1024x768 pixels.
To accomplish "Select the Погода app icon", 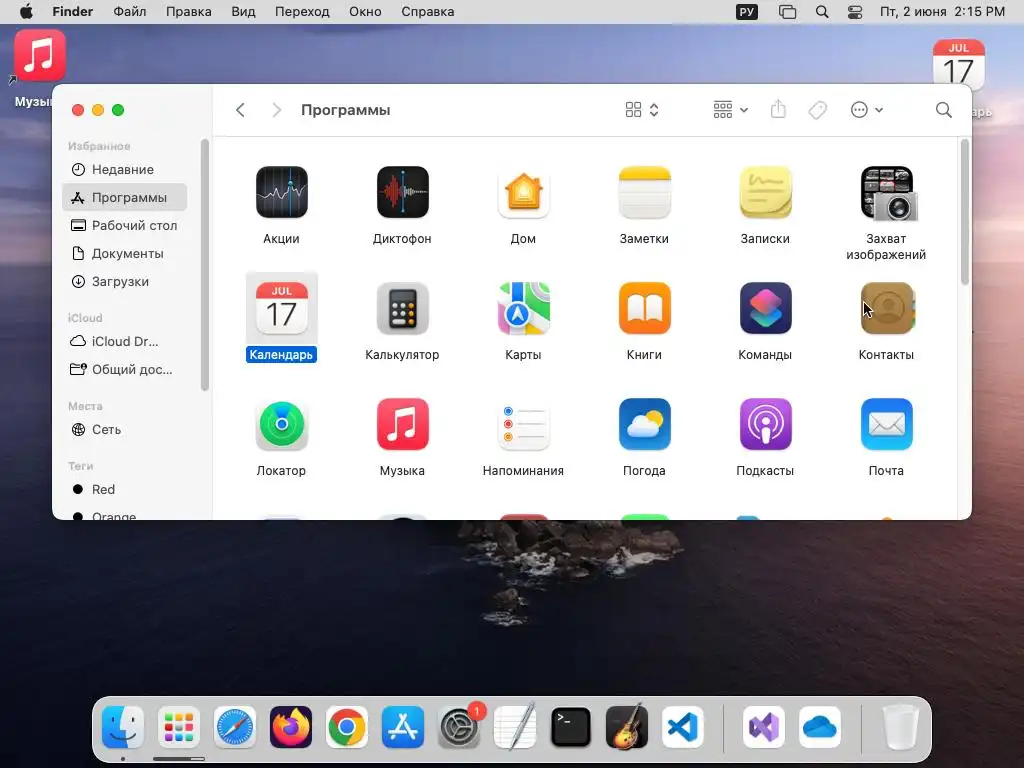I will pos(644,424).
